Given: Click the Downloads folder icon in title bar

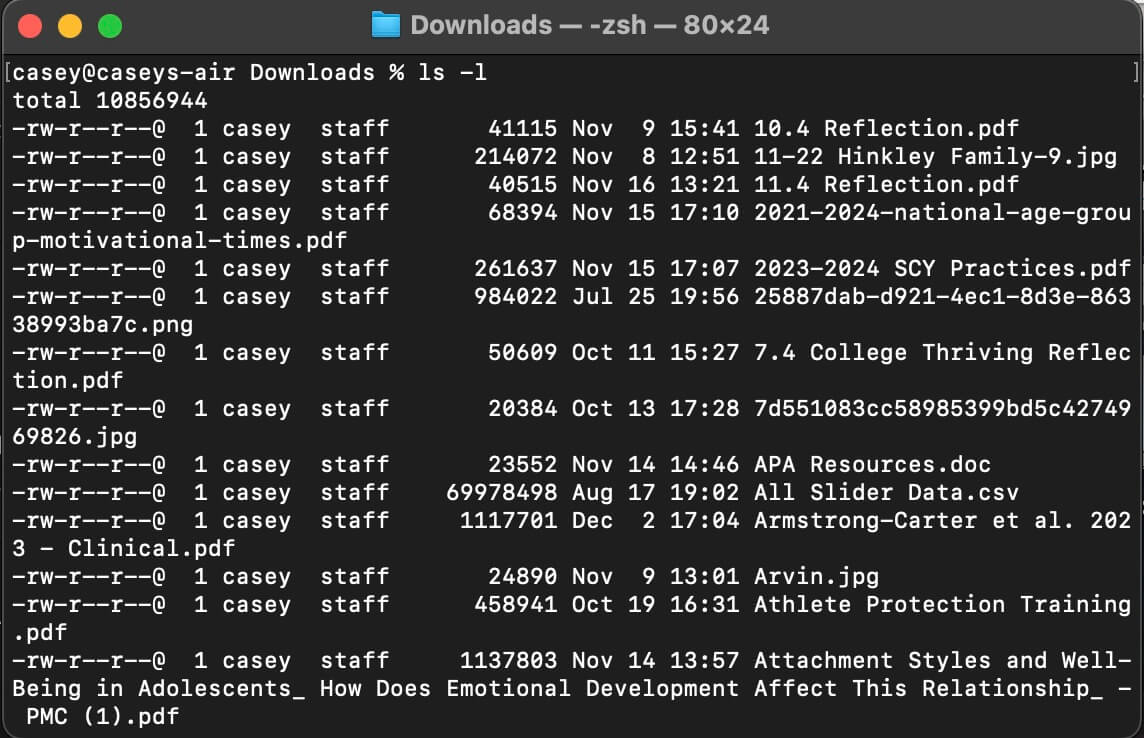Looking at the screenshot, I should click(385, 25).
